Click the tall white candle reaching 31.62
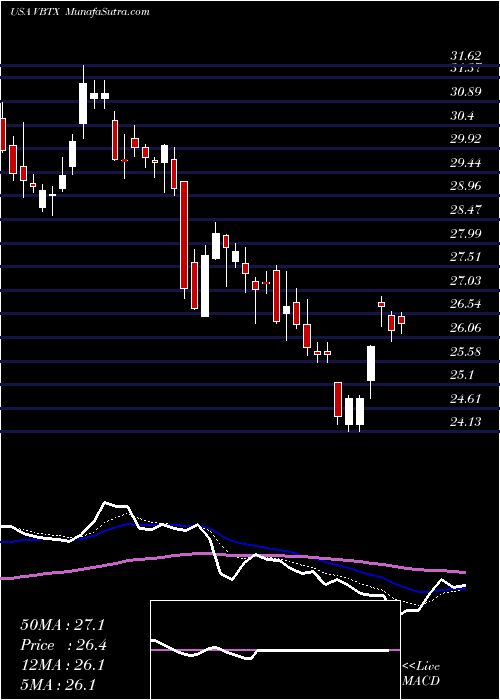500x700 pixels. pos(83,103)
